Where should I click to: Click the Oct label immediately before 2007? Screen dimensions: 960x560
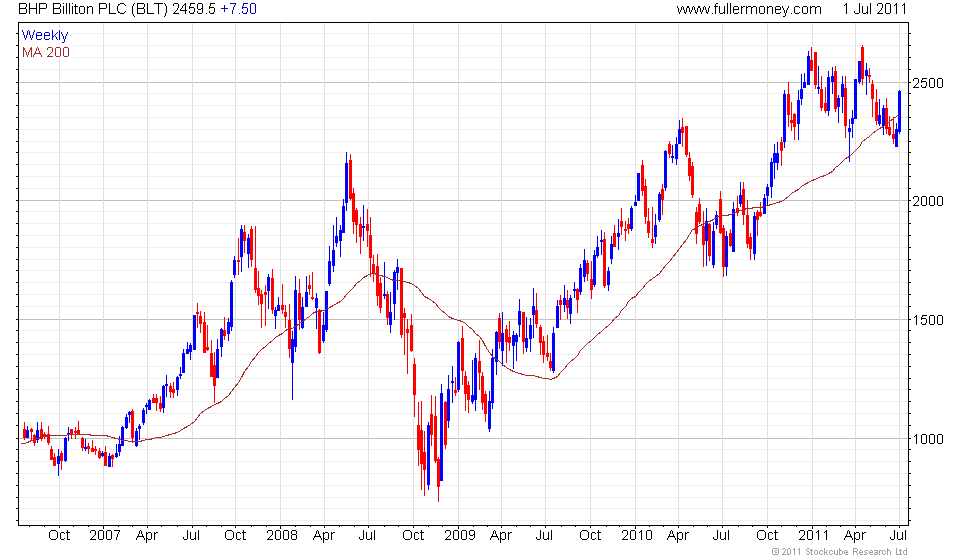(x=59, y=536)
